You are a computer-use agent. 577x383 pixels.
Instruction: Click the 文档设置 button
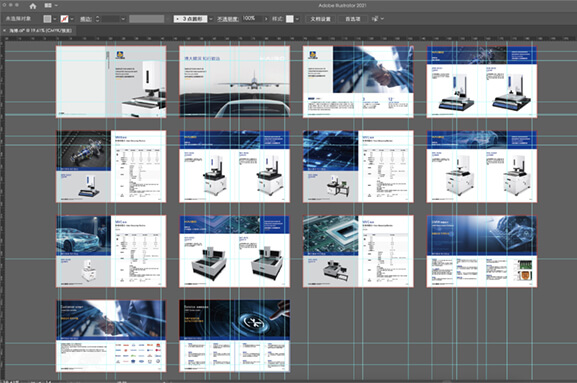coord(320,19)
